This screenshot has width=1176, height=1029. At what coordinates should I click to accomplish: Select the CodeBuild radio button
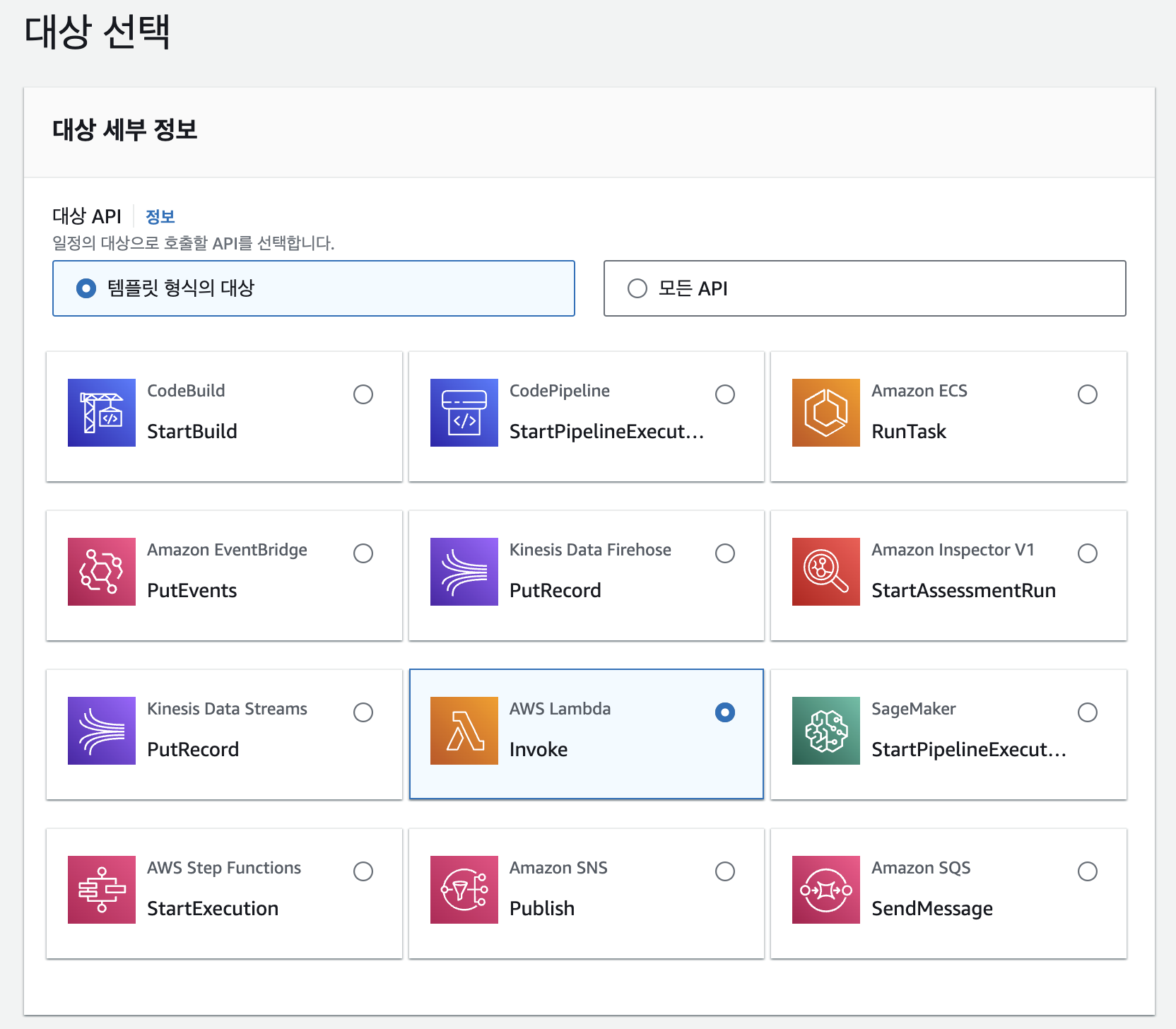pyautogui.click(x=363, y=394)
